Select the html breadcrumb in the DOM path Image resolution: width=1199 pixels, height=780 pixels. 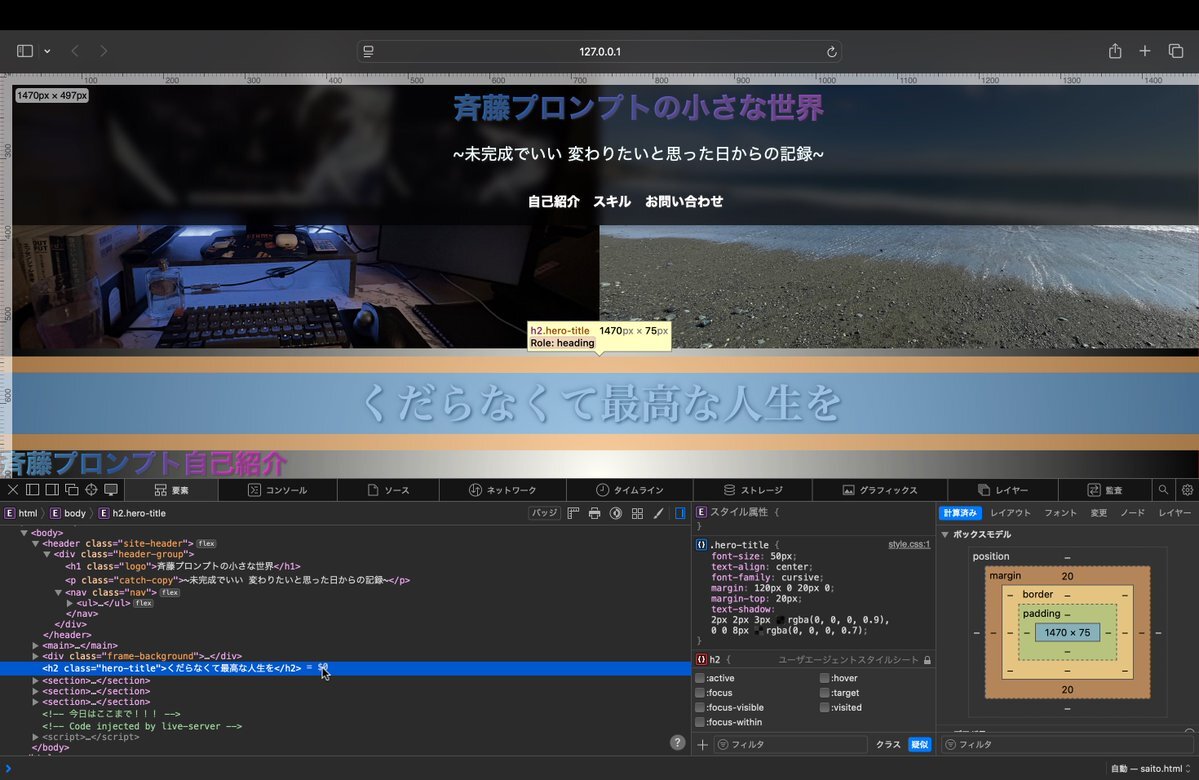(21, 513)
